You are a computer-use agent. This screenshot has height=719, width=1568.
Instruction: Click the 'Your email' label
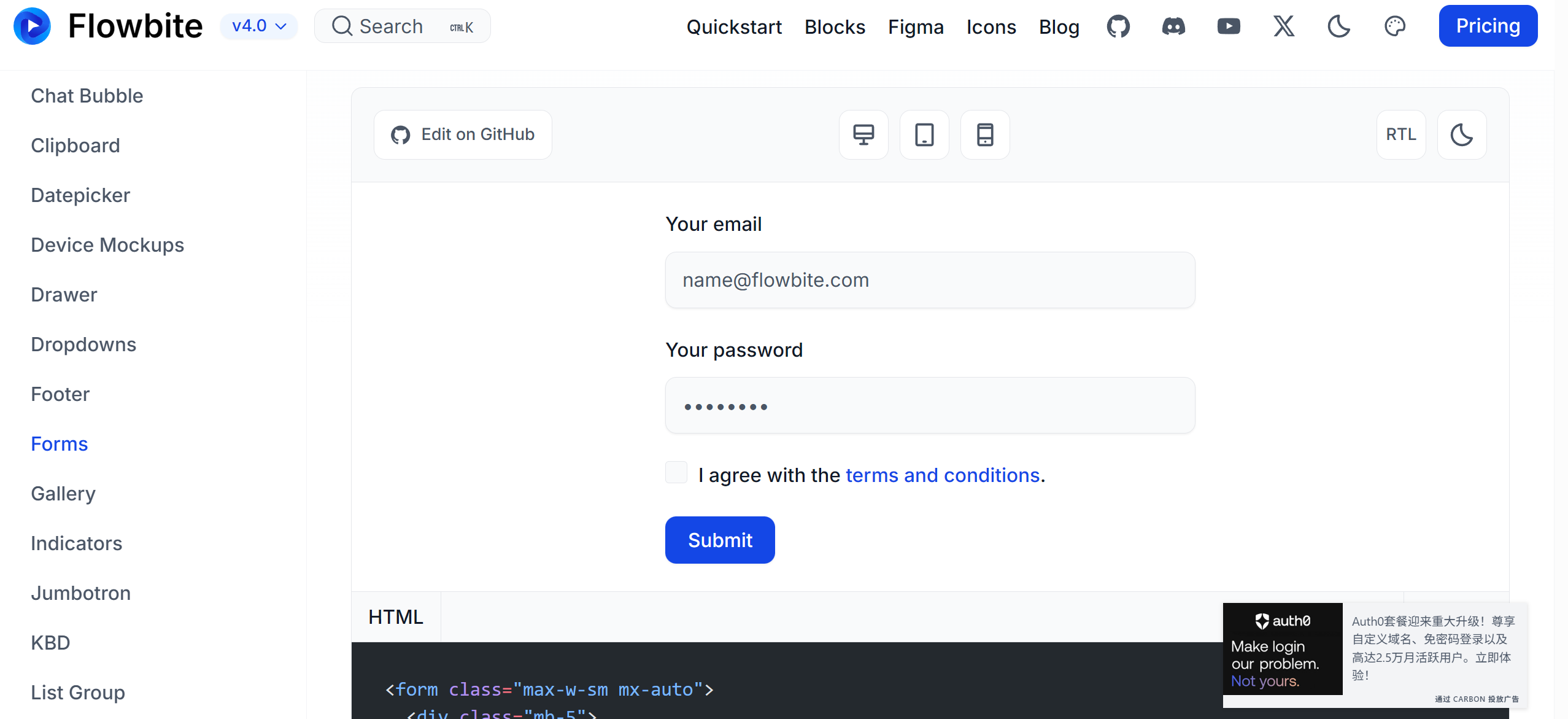(714, 224)
